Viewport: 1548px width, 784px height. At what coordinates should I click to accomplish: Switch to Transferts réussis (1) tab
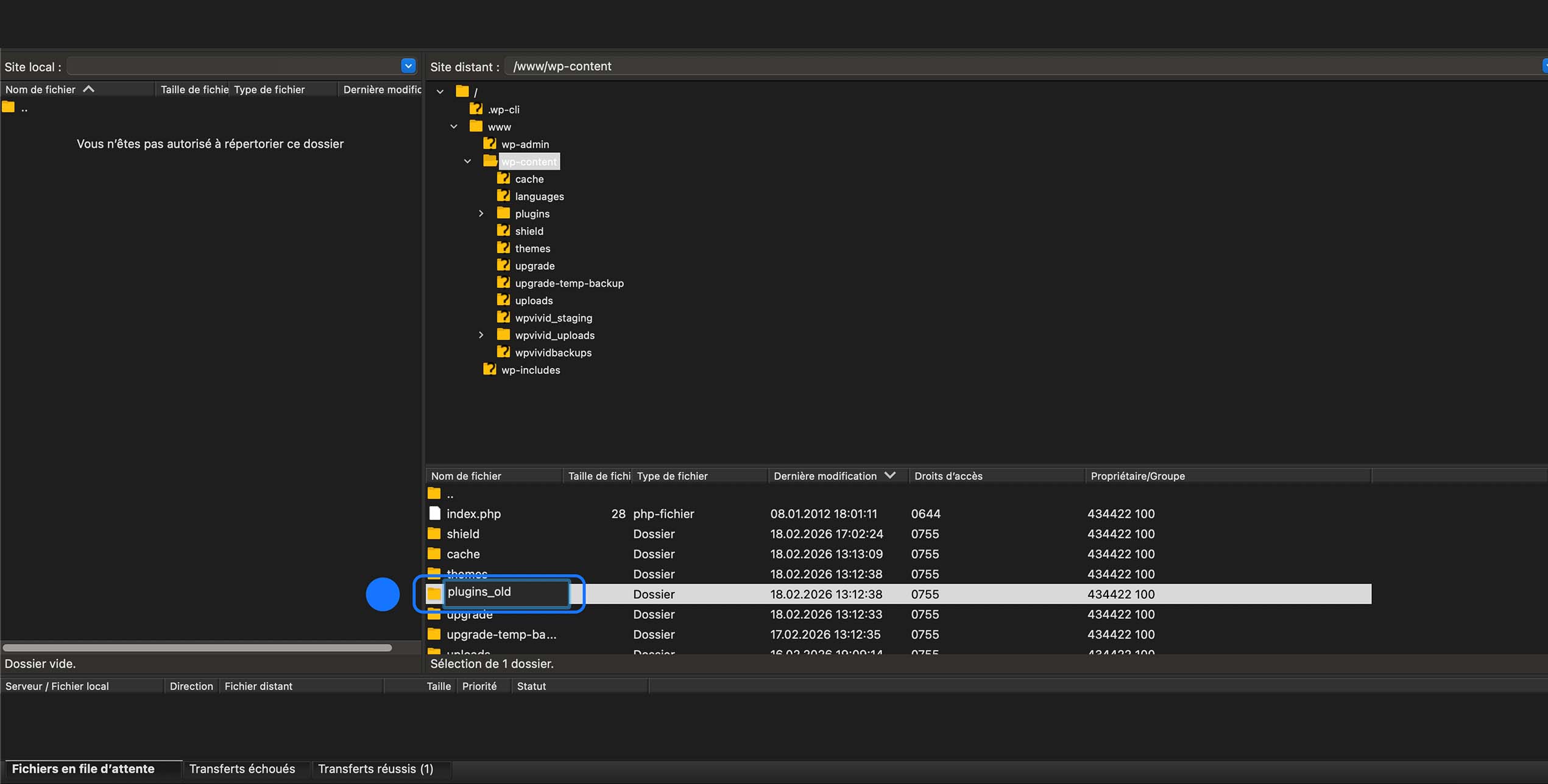point(375,769)
